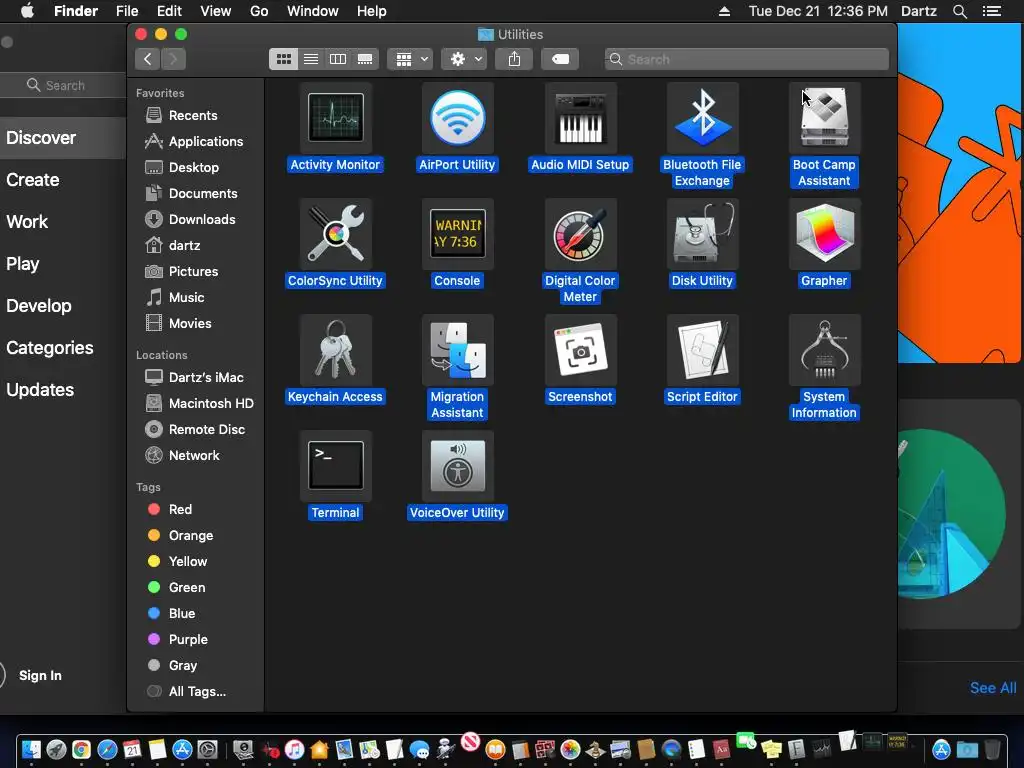Select Music in the sidebar
This screenshot has width=1024, height=768.
(174, 298)
